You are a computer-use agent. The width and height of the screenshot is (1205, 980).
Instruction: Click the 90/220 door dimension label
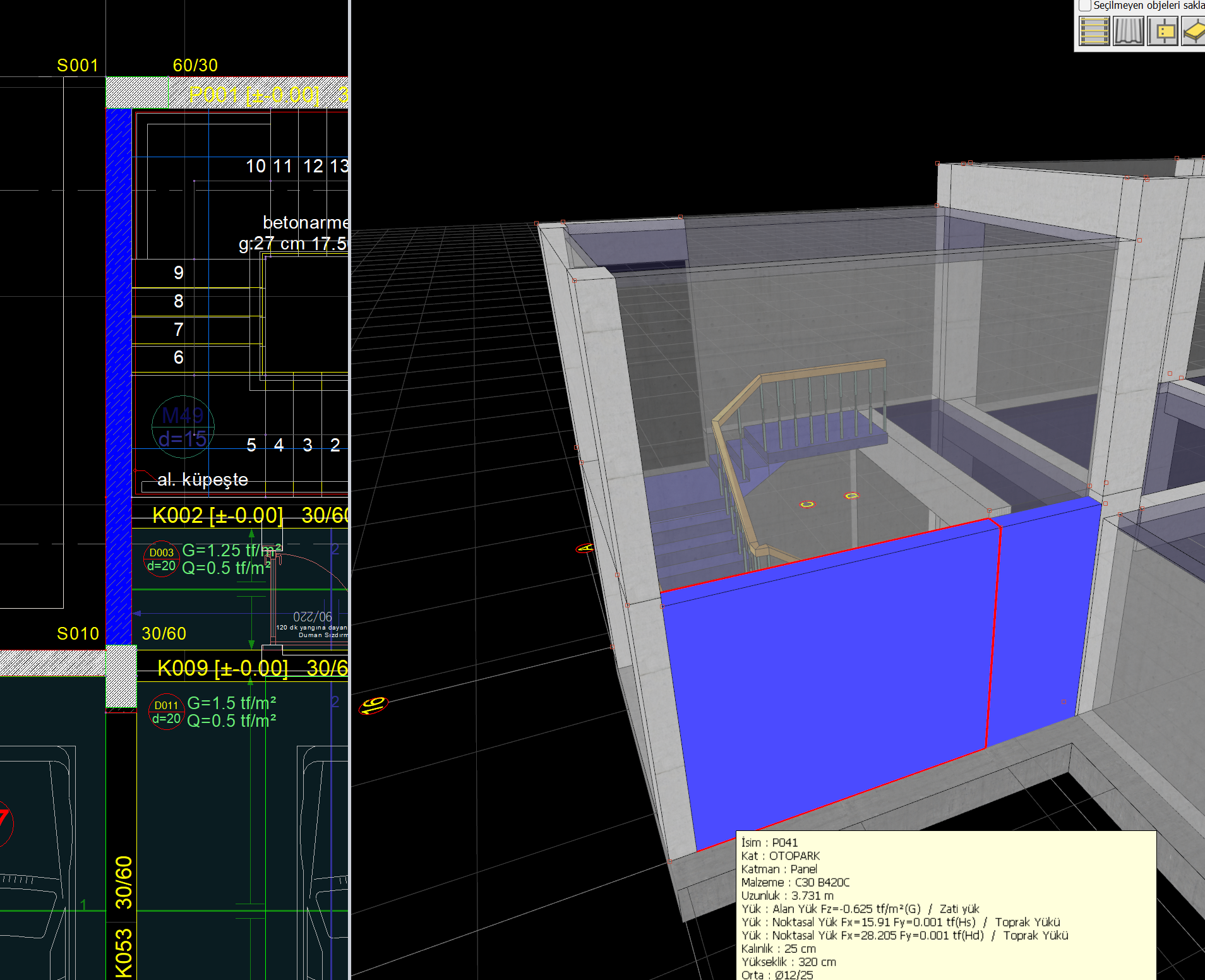313,616
